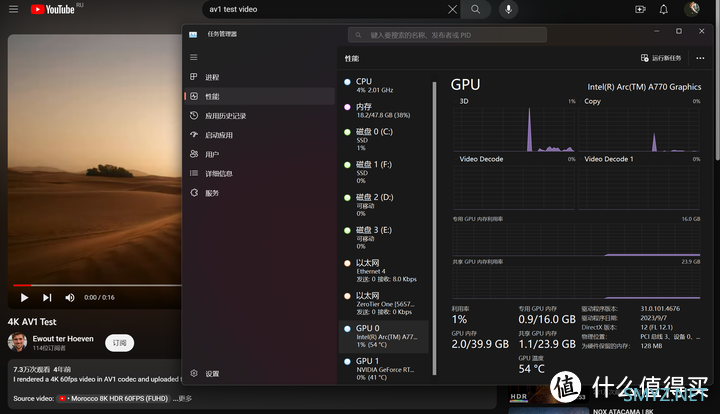The width and height of the screenshot is (720, 414).
Task: Open 启动应用 page
Action: pyautogui.click(x=259, y=135)
